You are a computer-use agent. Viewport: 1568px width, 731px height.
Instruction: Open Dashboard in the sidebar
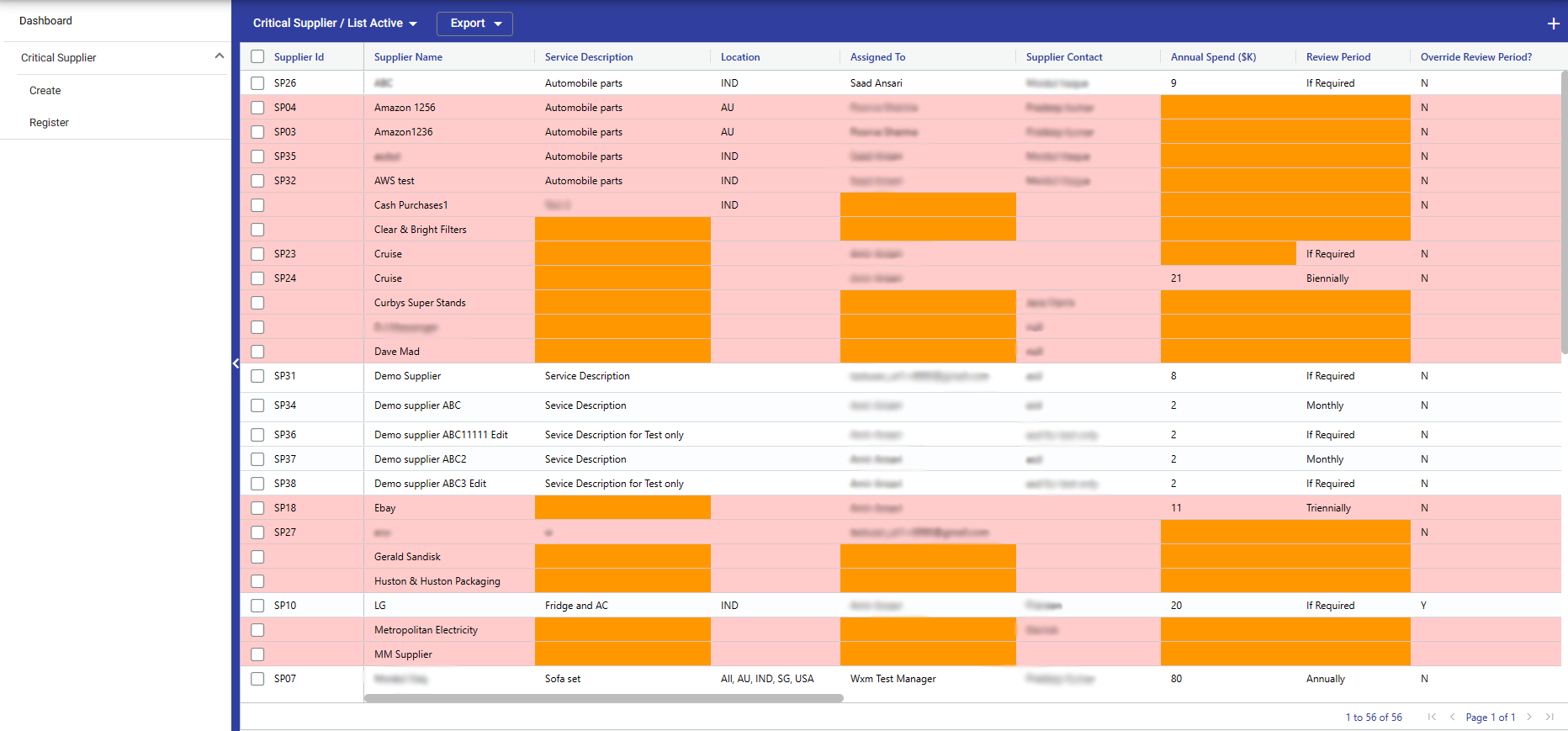click(x=46, y=20)
